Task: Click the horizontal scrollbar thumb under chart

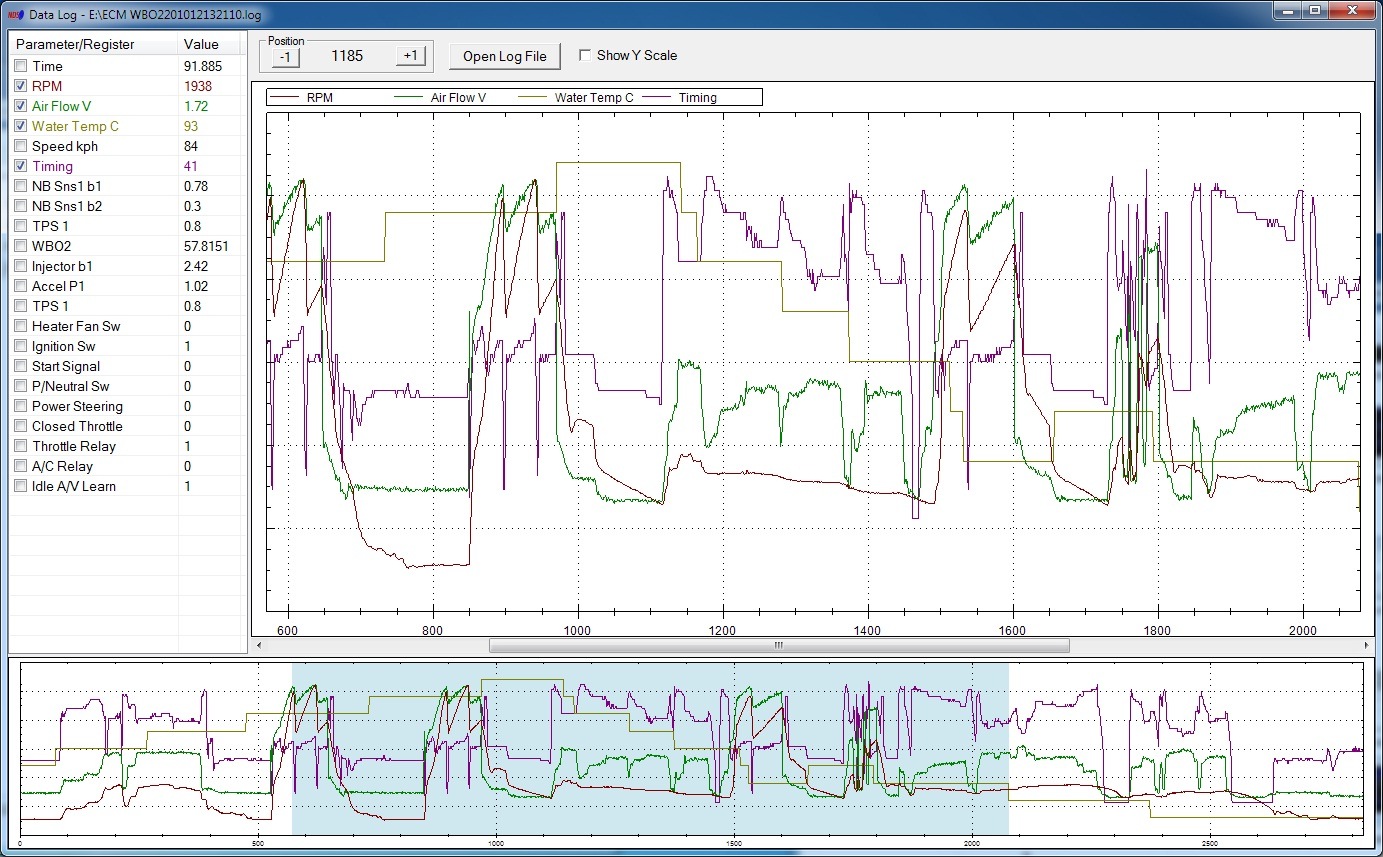Action: pos(778,645)
